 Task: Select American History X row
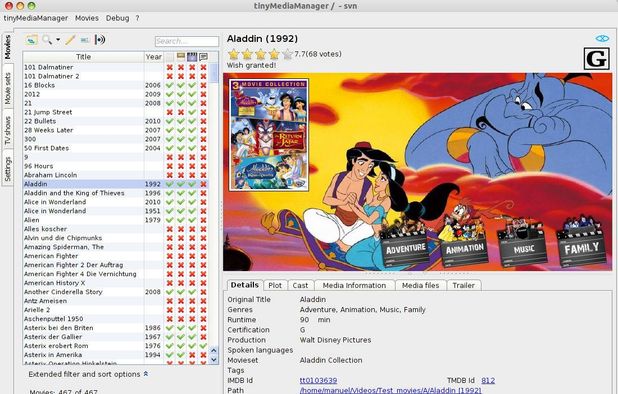click(x=116, y=283)
